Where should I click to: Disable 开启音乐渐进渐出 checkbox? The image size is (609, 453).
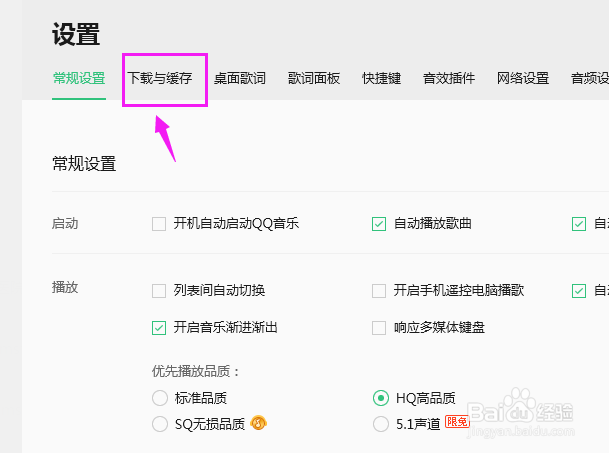(x=159, y=328)
